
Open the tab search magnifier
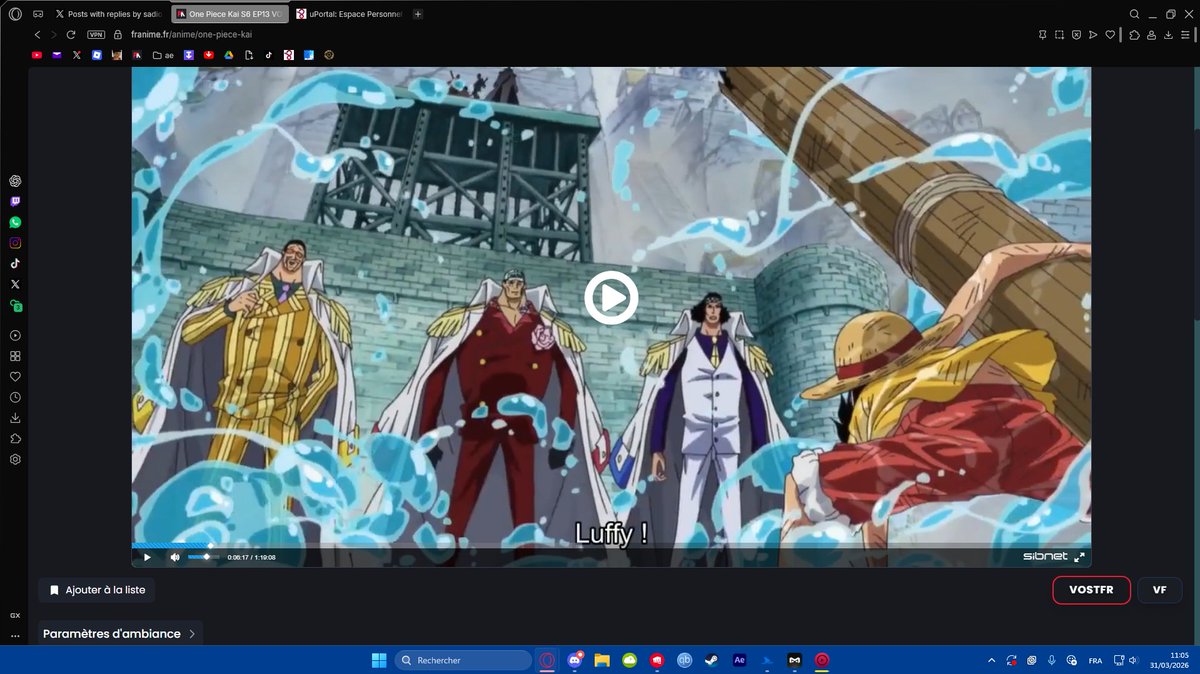(x=1135, y=14)
